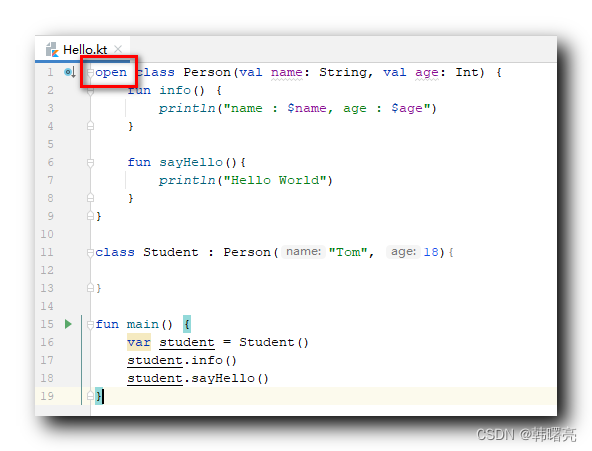Click fold end marker on line 19
The width and height of the screenshot is (592, 451).
tap(90, 396)
